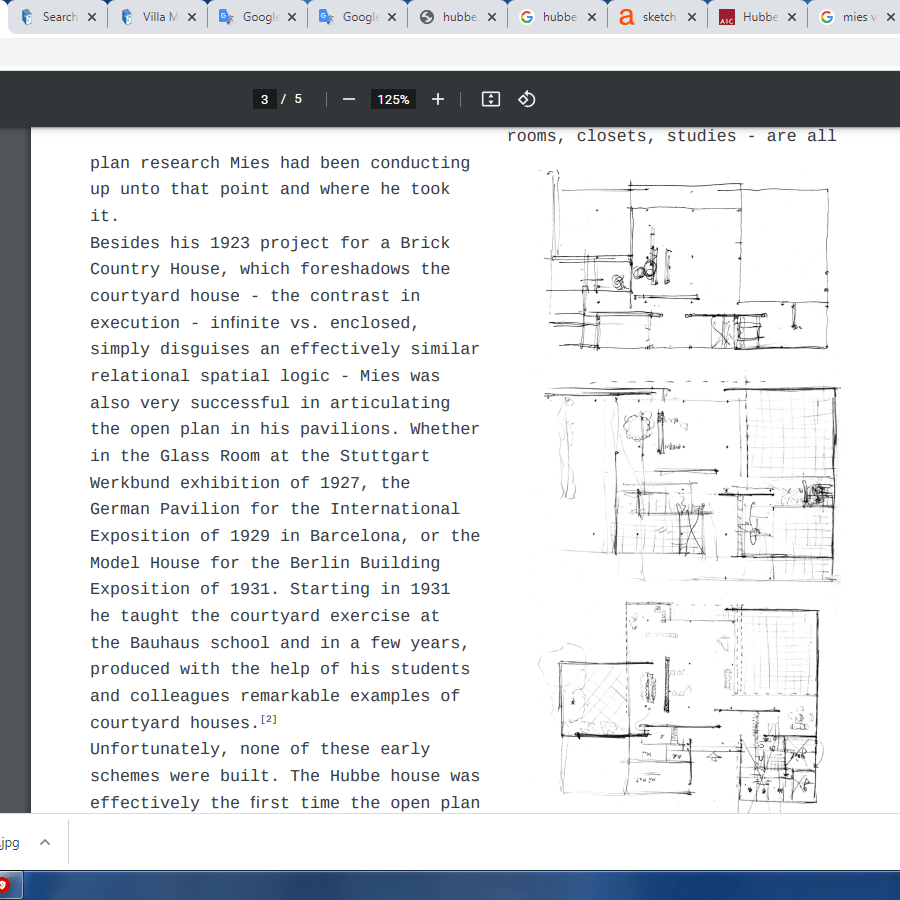Click the middle floor plan sketch

pyautogui.click(x=692, y=480)
